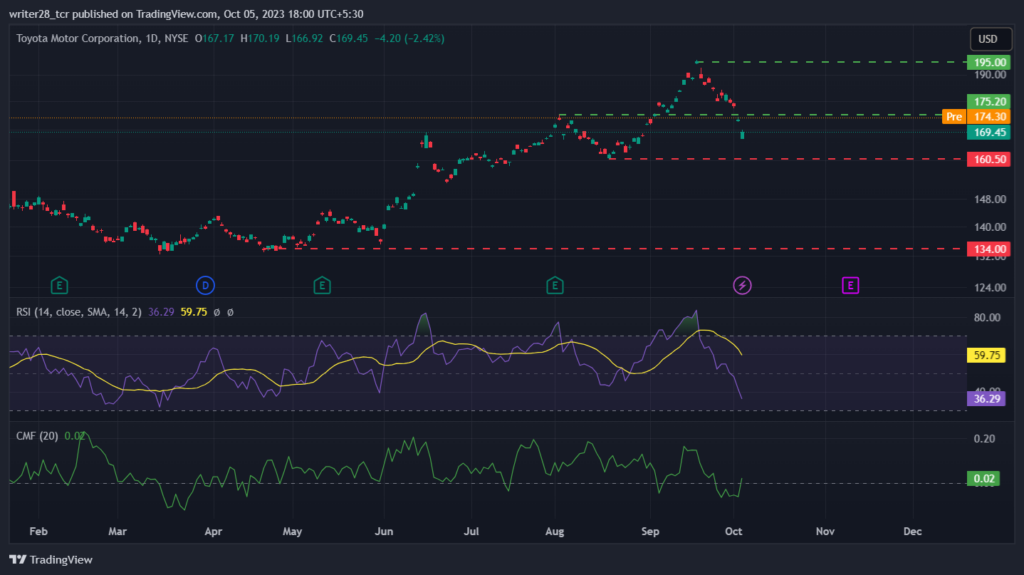
Task: Click the RSI (14, close, SMA, 14, 2) legend
Action: (78, 312)
